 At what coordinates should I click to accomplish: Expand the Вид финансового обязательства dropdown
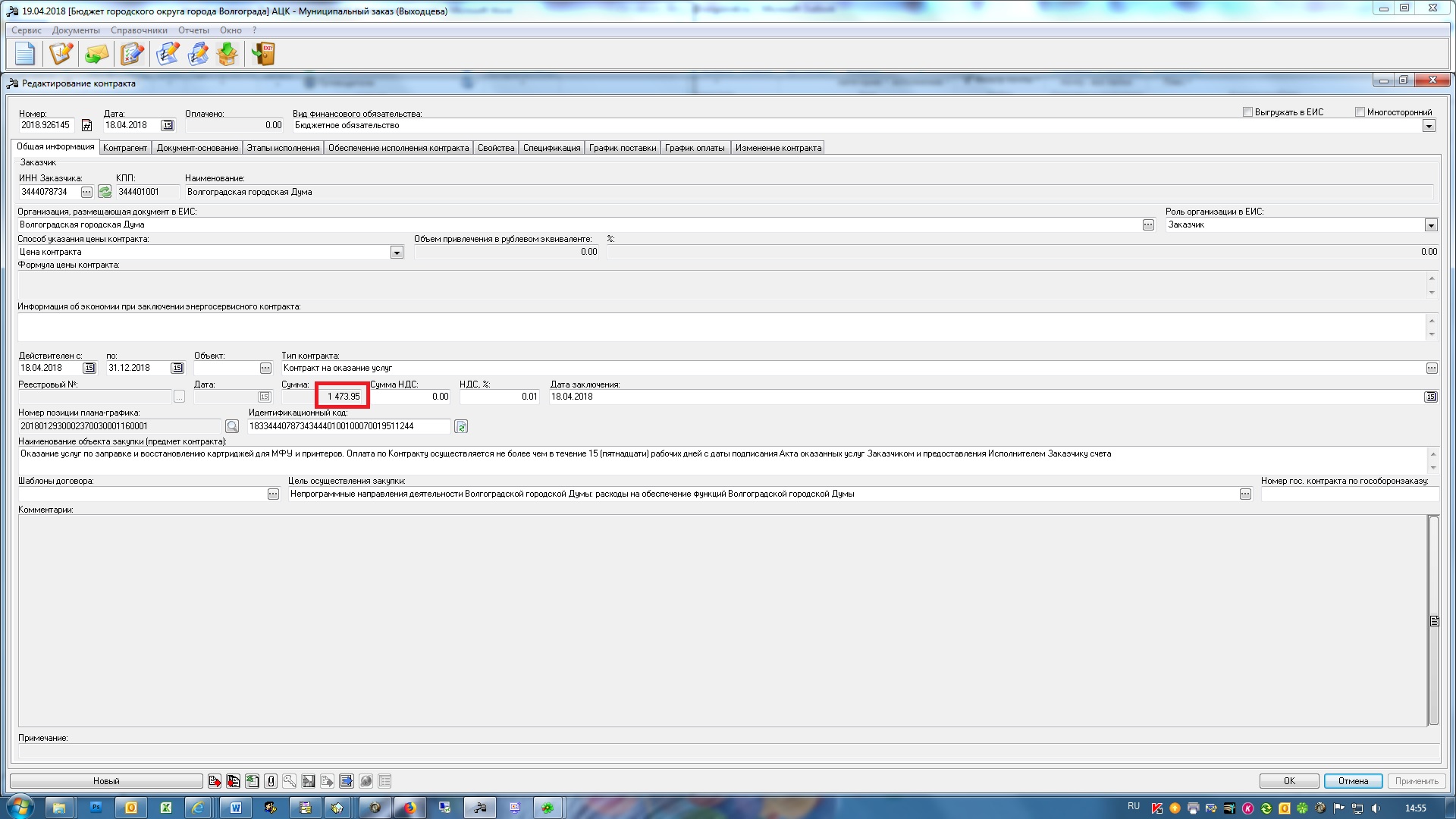[x=1429, y=126]
